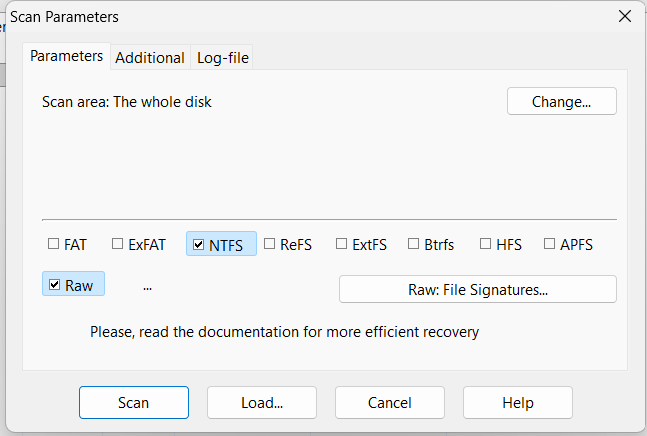Cancel the Scan Parameters dialog
This screenshot has height=436, width=647.
tap(390, 403)
